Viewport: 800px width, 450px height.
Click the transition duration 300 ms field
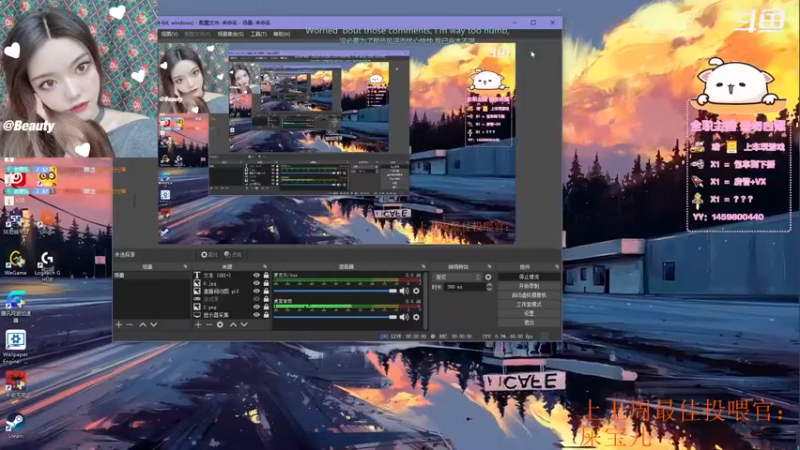click(x=465, y=287)
